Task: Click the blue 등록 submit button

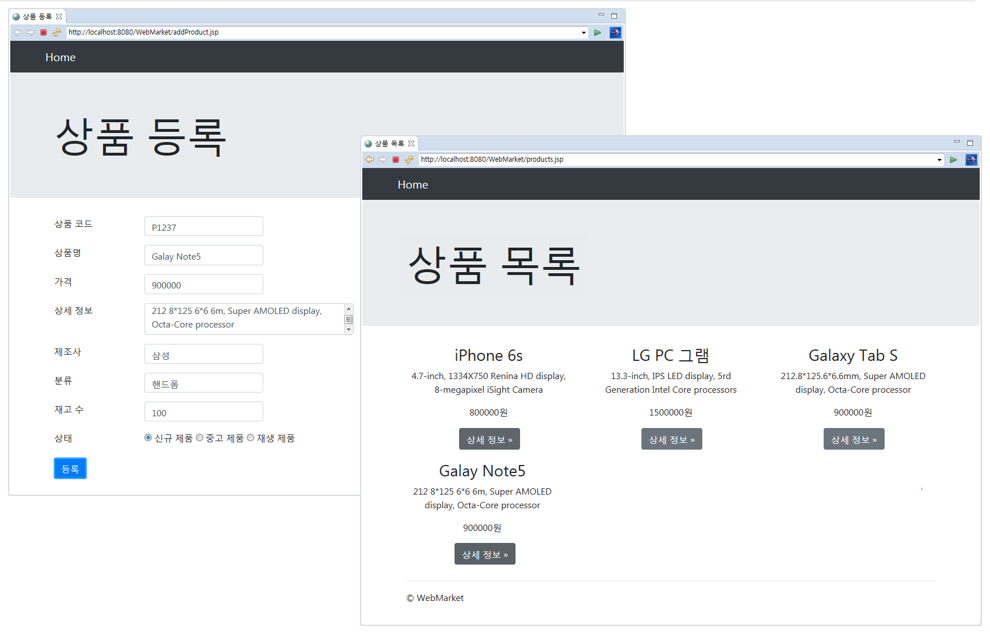Action: pos(70,469)
